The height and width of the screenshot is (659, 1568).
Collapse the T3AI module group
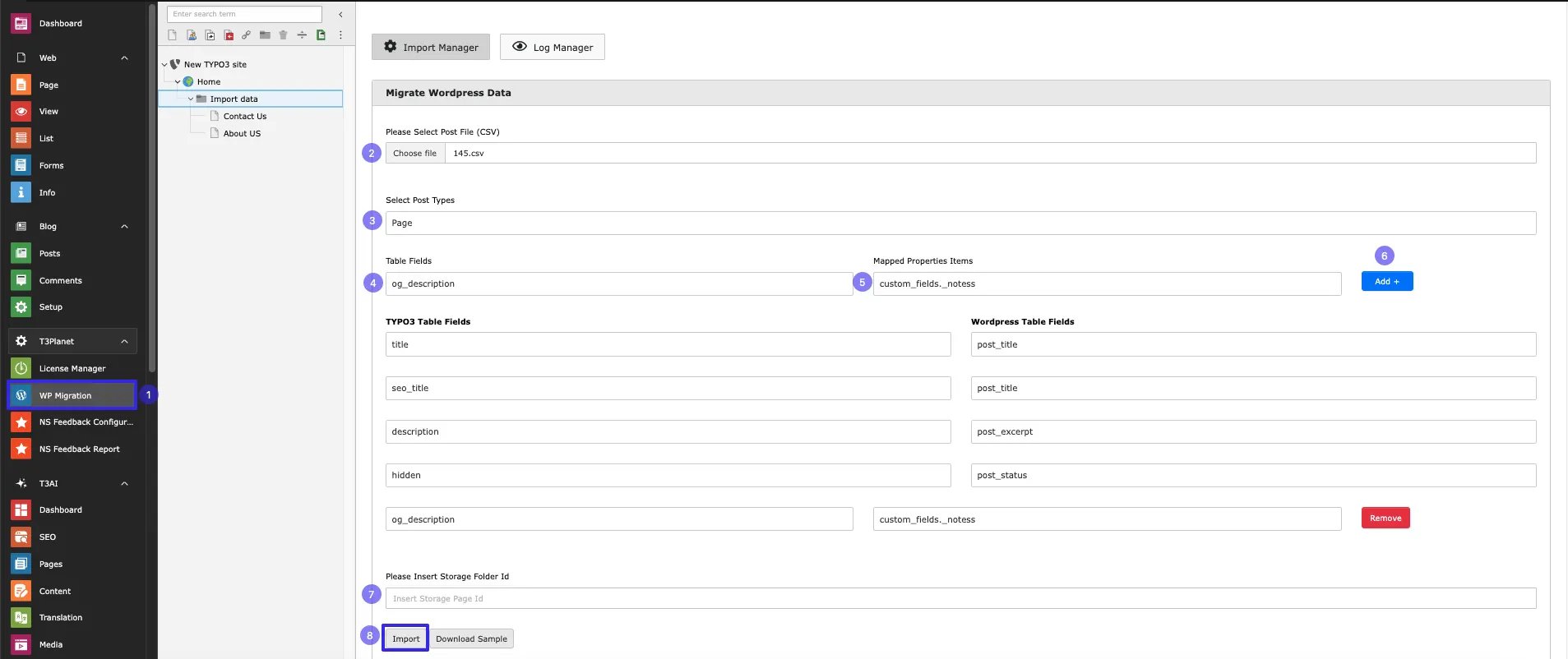[x=124, y=483]
